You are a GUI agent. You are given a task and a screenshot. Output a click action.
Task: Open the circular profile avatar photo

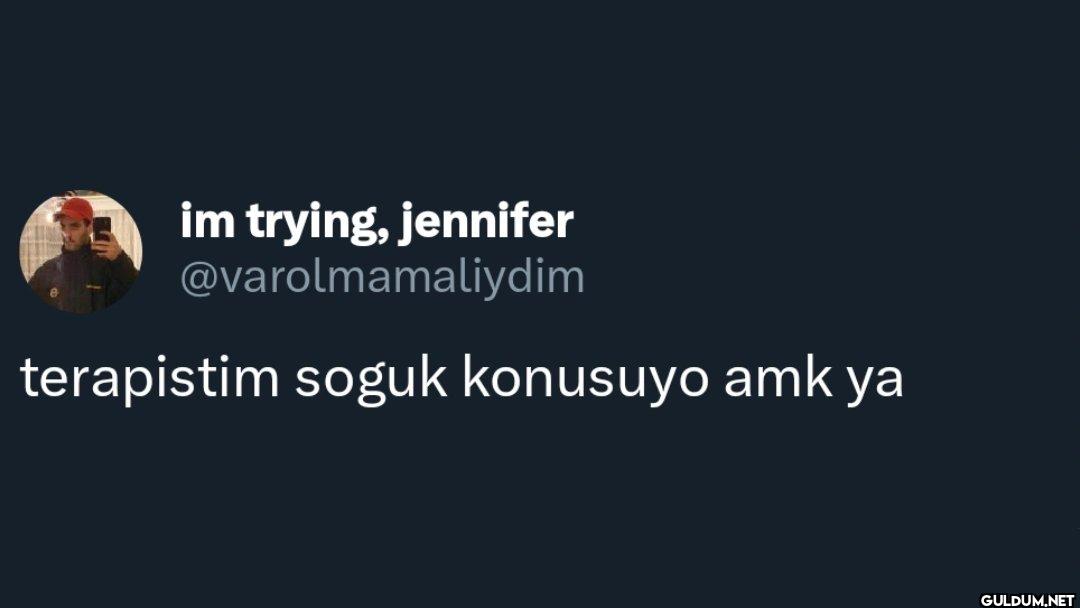coord(81,252)
